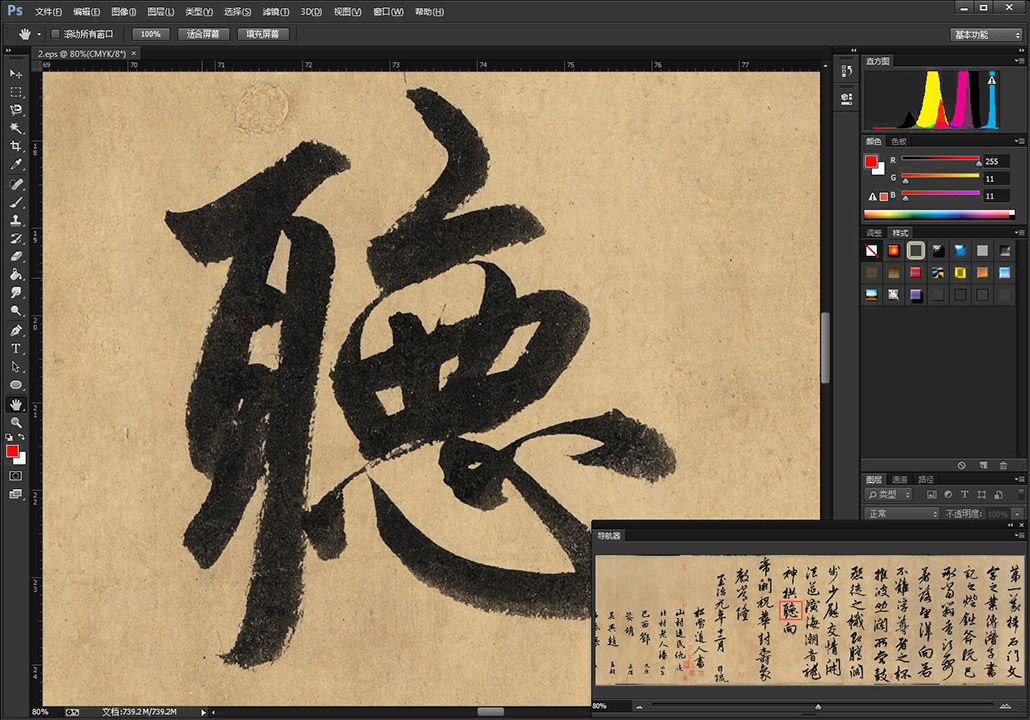Click the Navigator zoom in button

[x=1005, y=707]
